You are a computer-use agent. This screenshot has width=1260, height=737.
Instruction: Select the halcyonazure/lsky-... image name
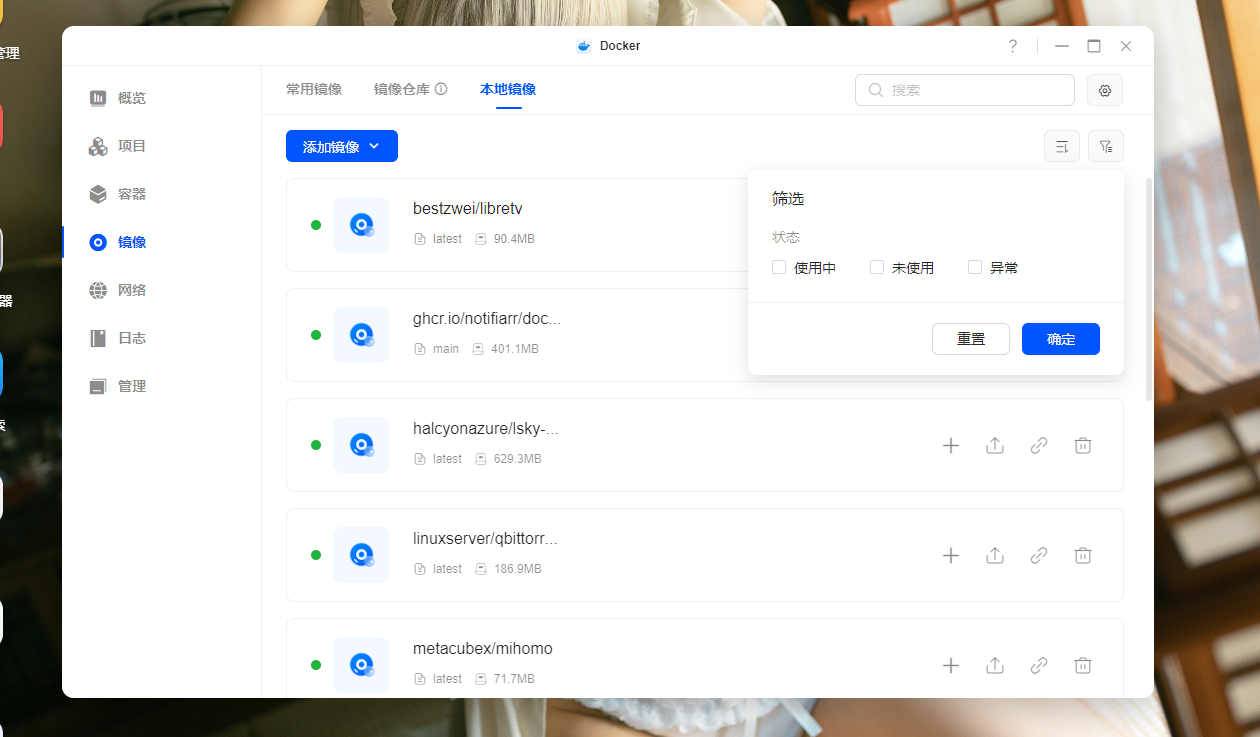(x=486, y=429)
